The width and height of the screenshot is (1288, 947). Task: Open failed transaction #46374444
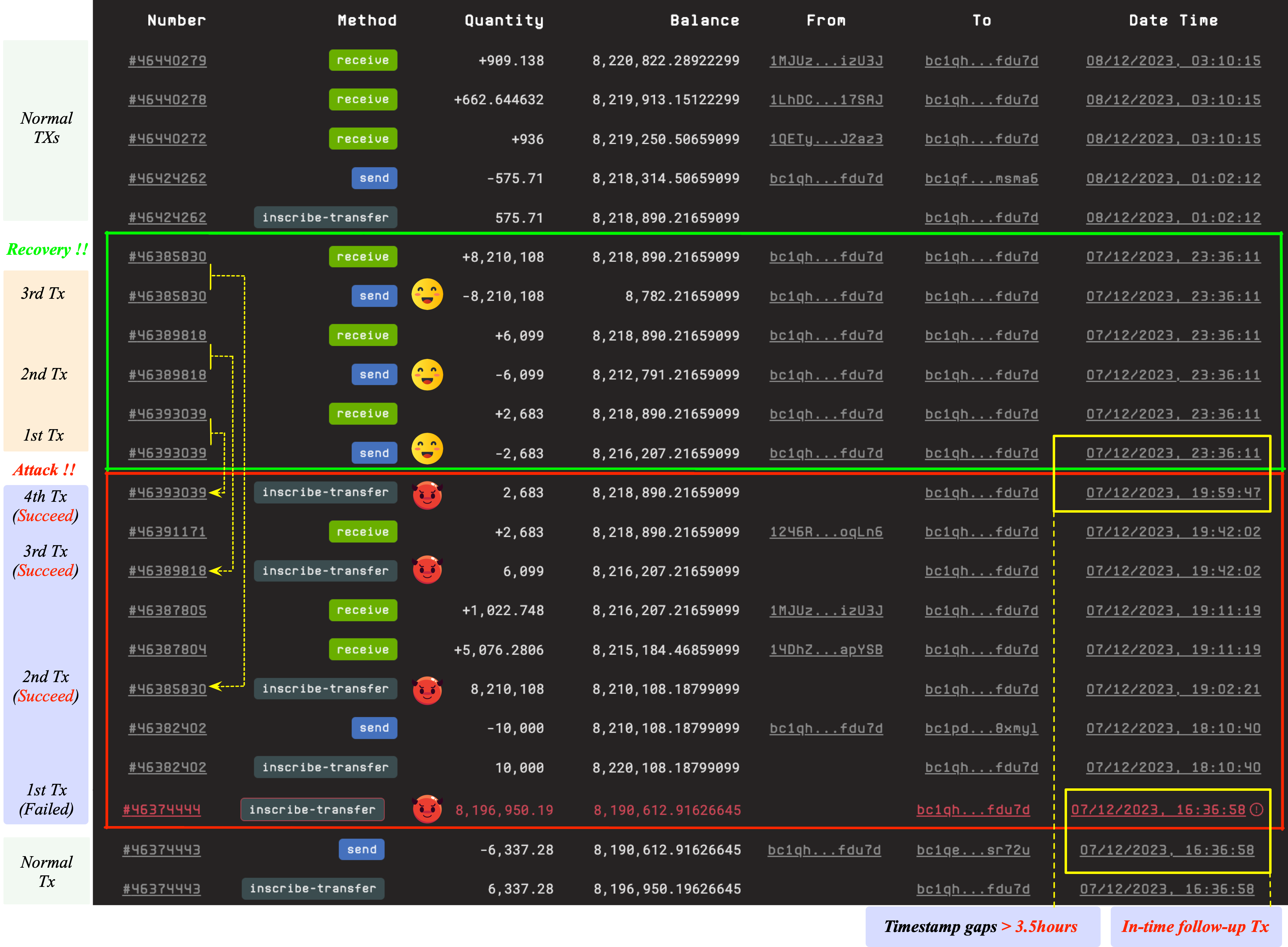(162, 810)
